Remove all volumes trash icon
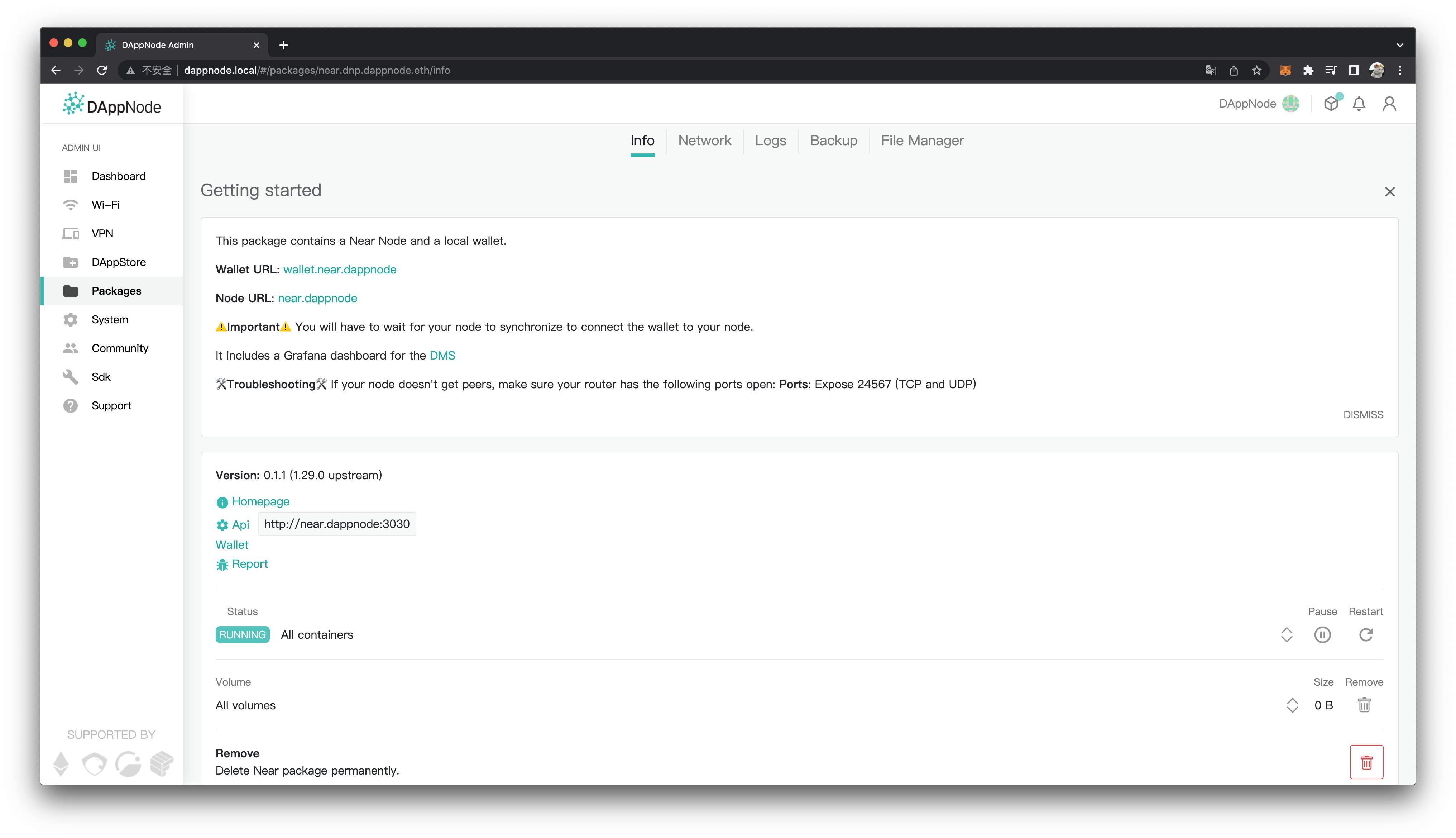1456x838 pixels. point(1364,705)
